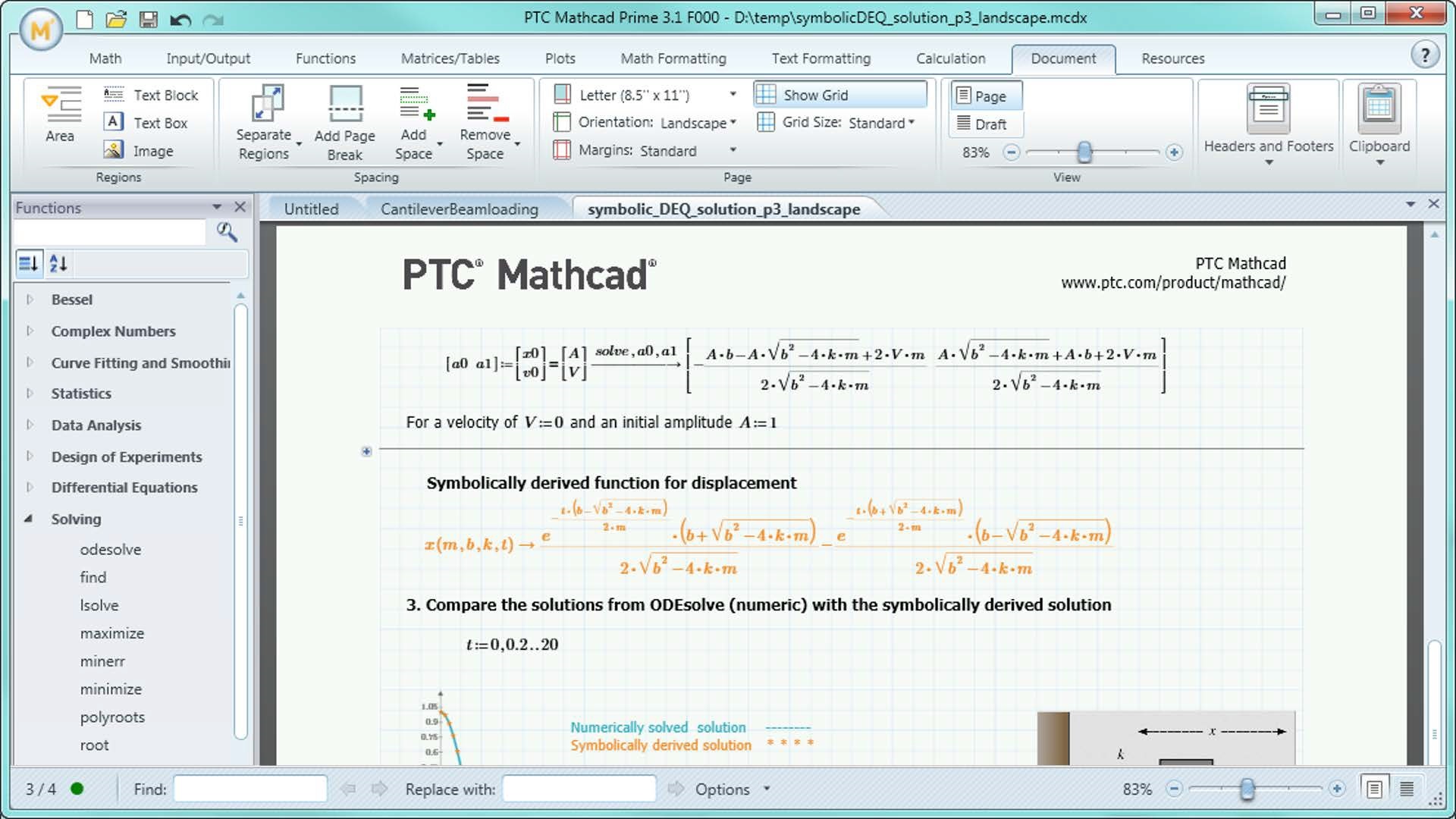Drag the zoom level slider
1456x819 pixels.
1084,150
